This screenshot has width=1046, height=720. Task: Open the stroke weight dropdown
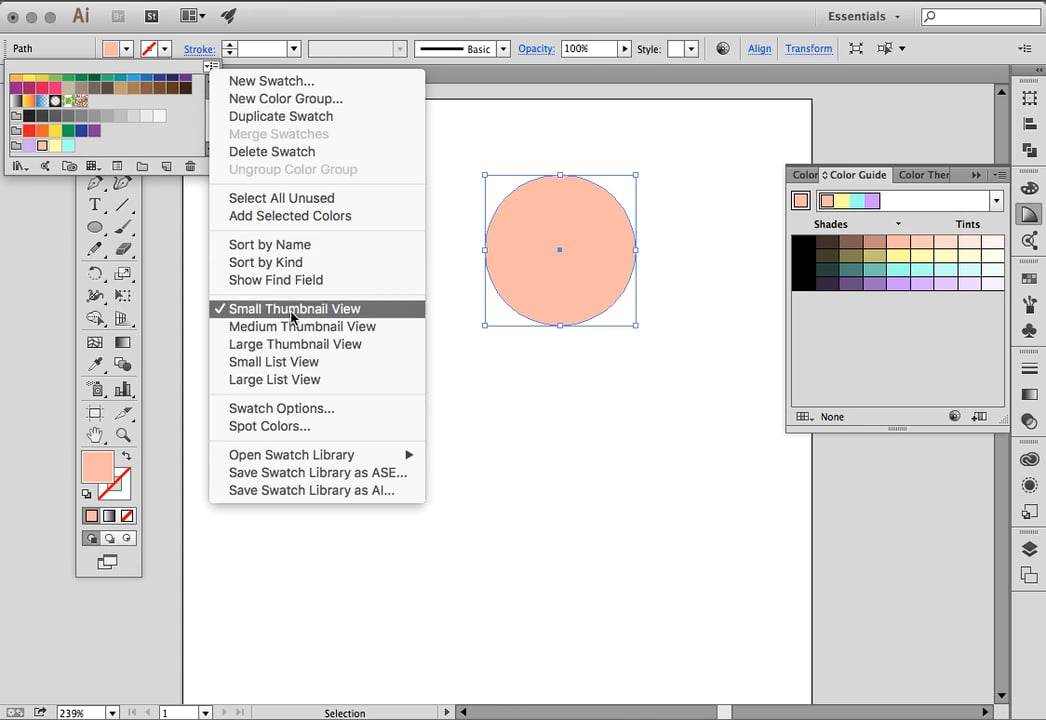[x=294, y=49]
